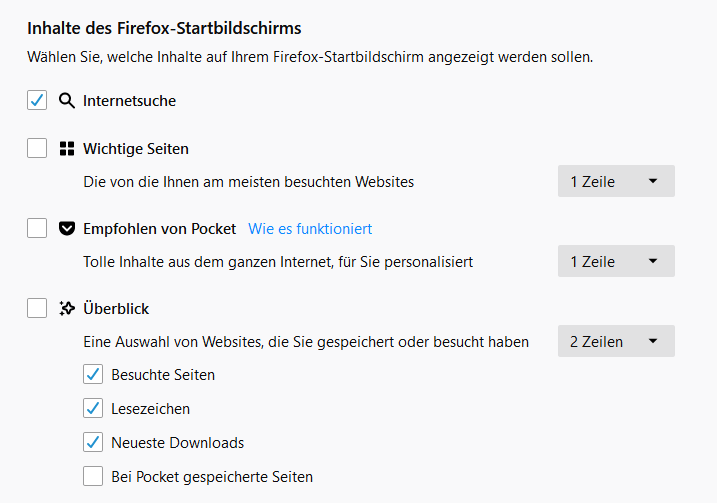The width and height of the screenshot is (717, 503).
Task: Enable the Wichtige Seiten checkbox
Action: (37, 149)
